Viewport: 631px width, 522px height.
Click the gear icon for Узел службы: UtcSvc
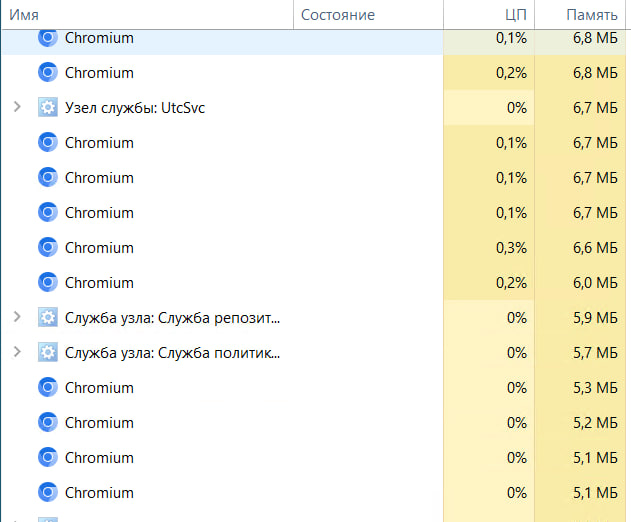(47, 108)
